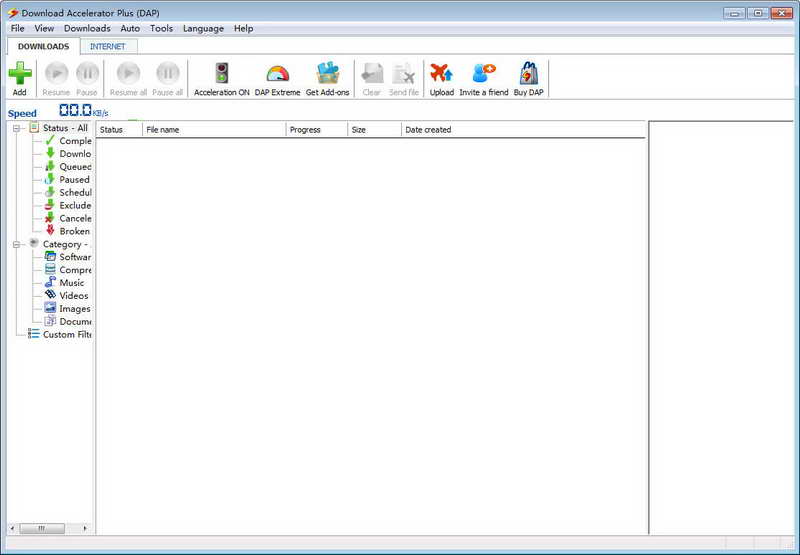This screenshot has height=555, width=800.
Task: Select the Paused status filter
Action: (x=67, y=180)
